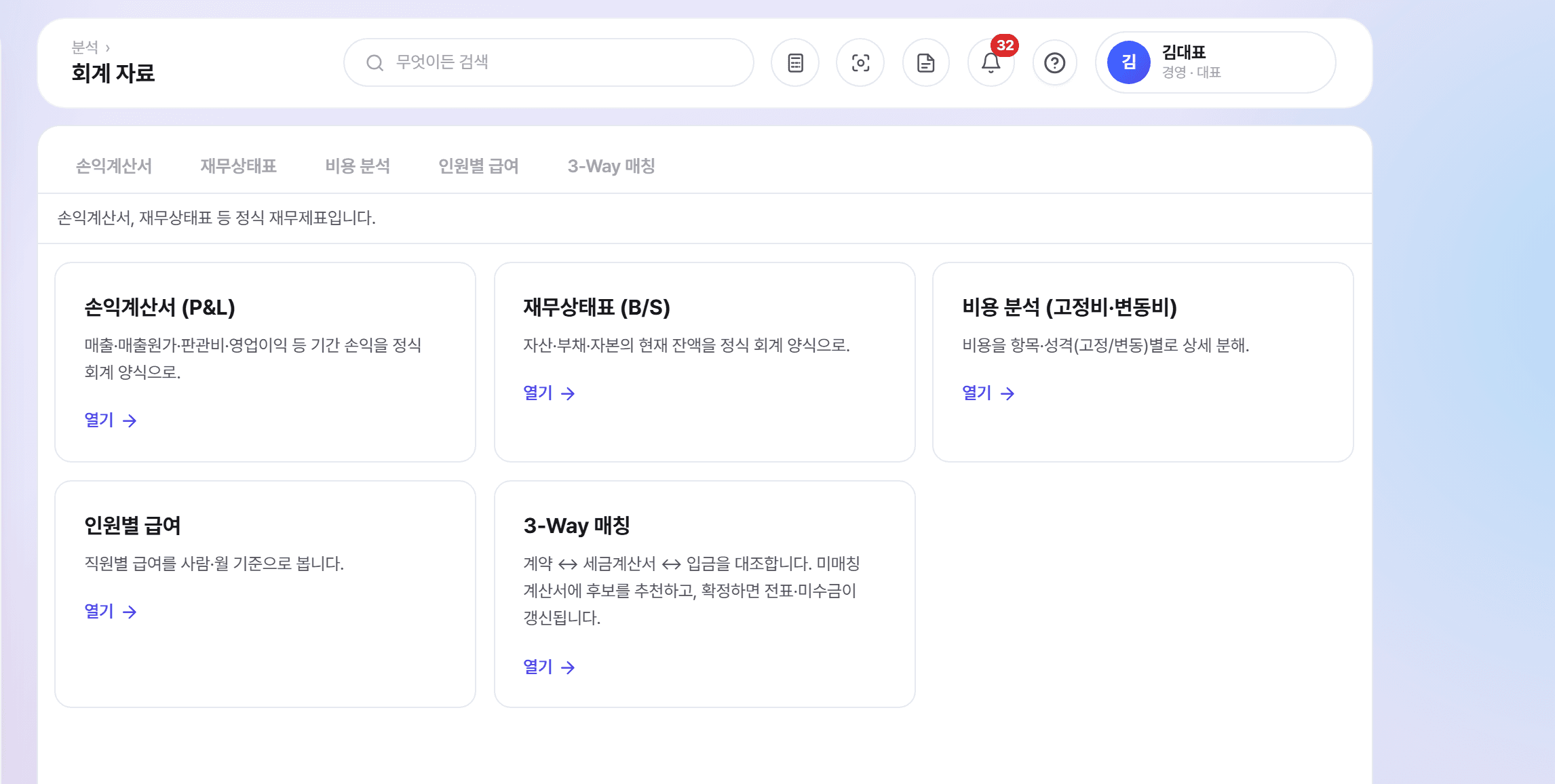
Task: Click the 경영 · 대표 role label
Action: pyautogui.click(x=1191, y=72)
